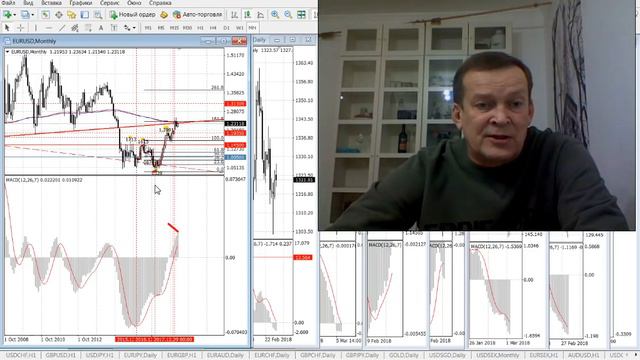Viewport: 640px width, 360px height.
Task: Expand the Arrows objects dropdown arrow
Action: (134, 28)
